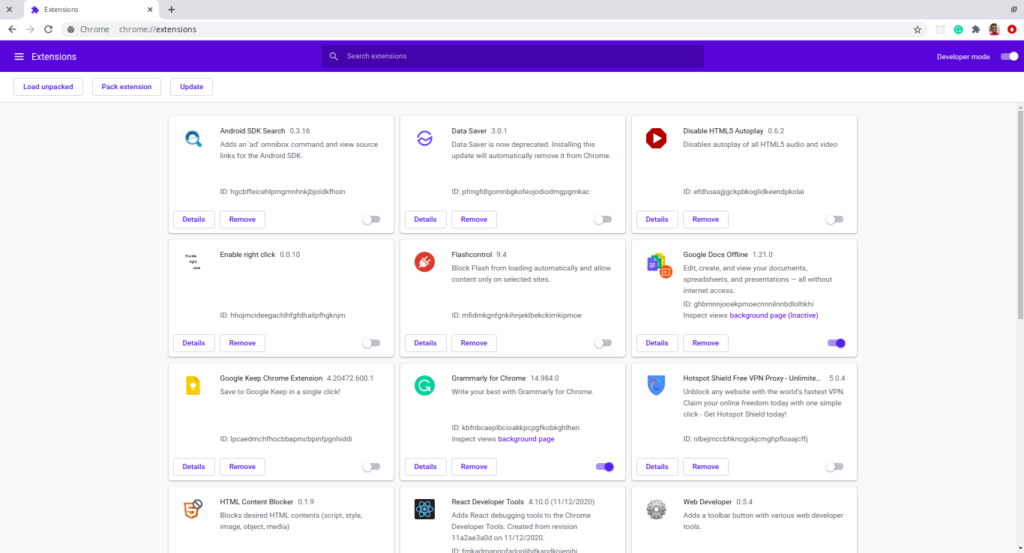Click Pack extension button

[x=126, y=87]
